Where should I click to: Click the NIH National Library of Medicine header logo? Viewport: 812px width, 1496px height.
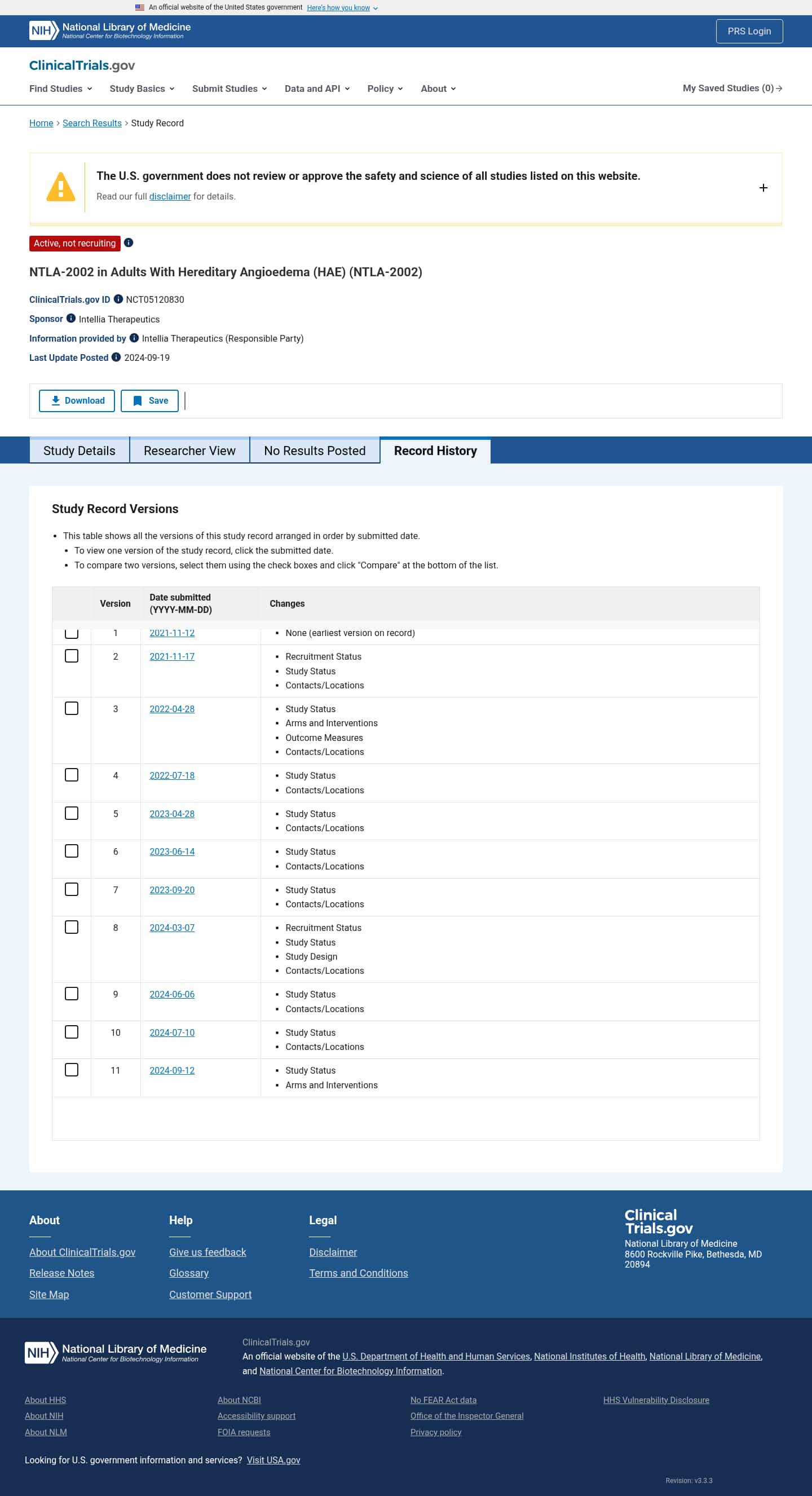[110, 31]
